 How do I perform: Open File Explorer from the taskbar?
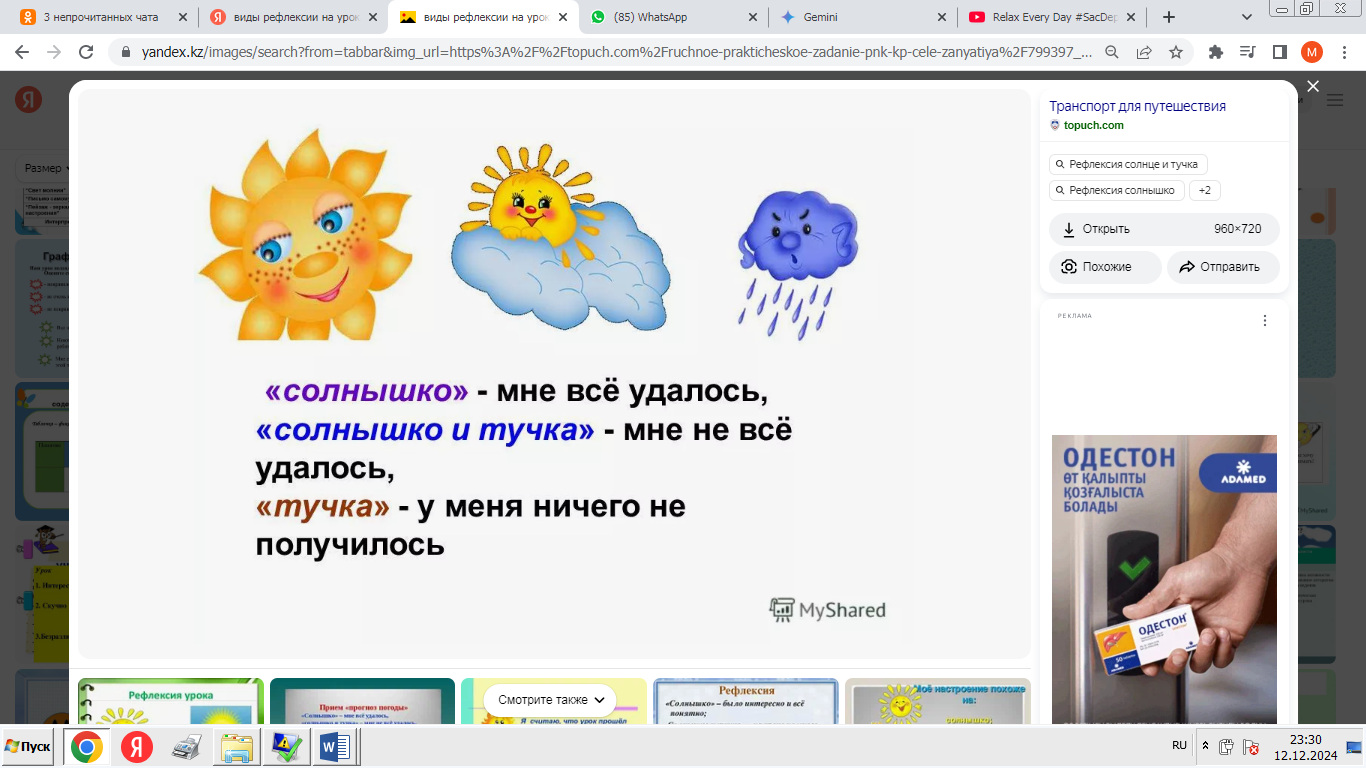(x=238, y=747)
